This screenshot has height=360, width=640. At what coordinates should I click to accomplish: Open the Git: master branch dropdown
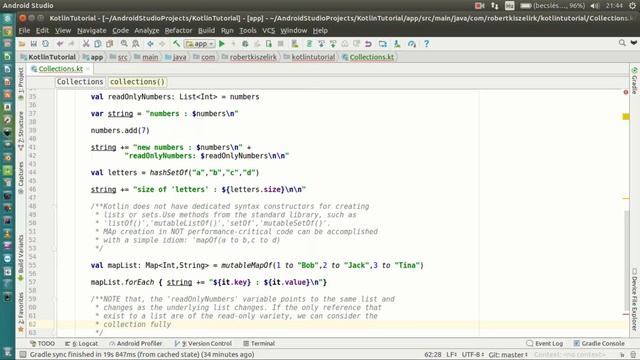point(508,355)
